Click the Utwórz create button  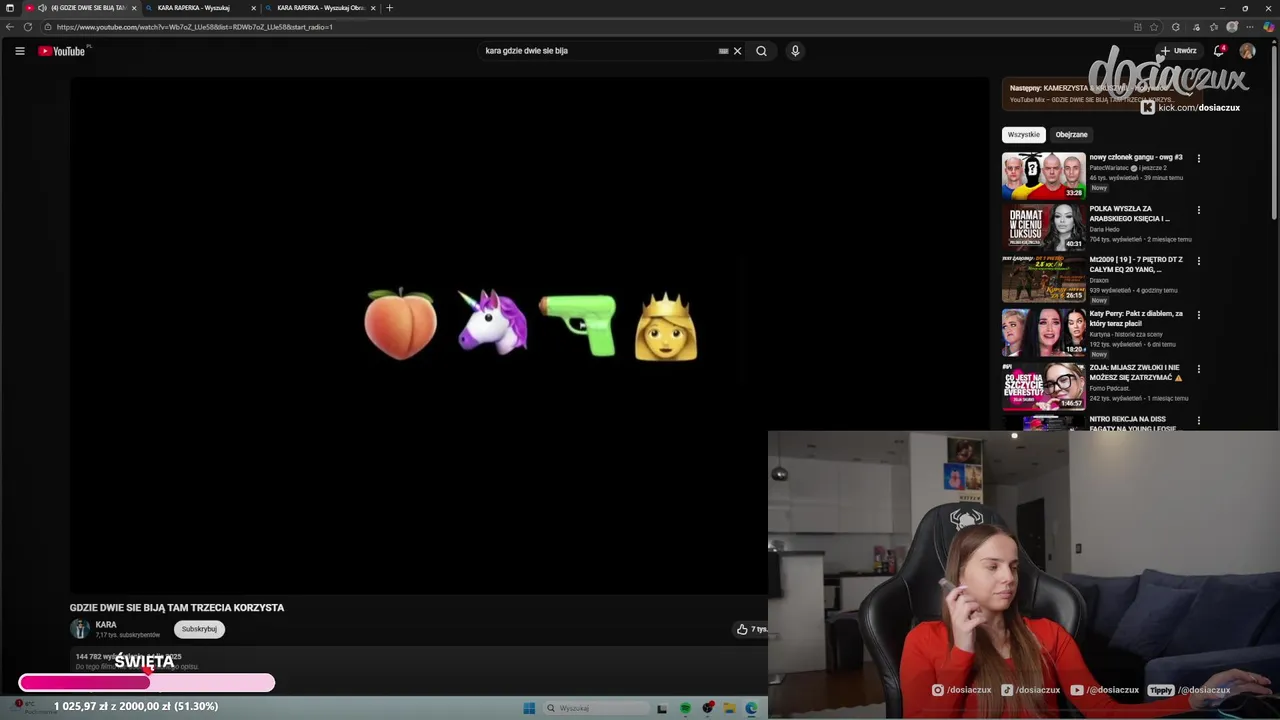(x=1178, y=51)
